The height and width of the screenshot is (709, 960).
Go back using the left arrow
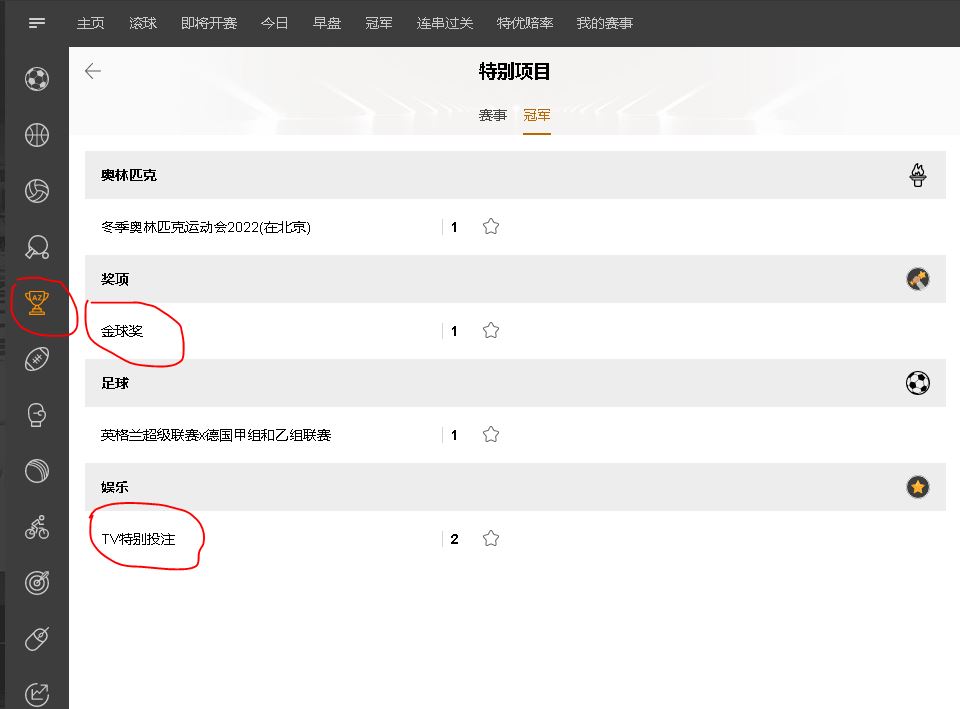coord(93,71)
